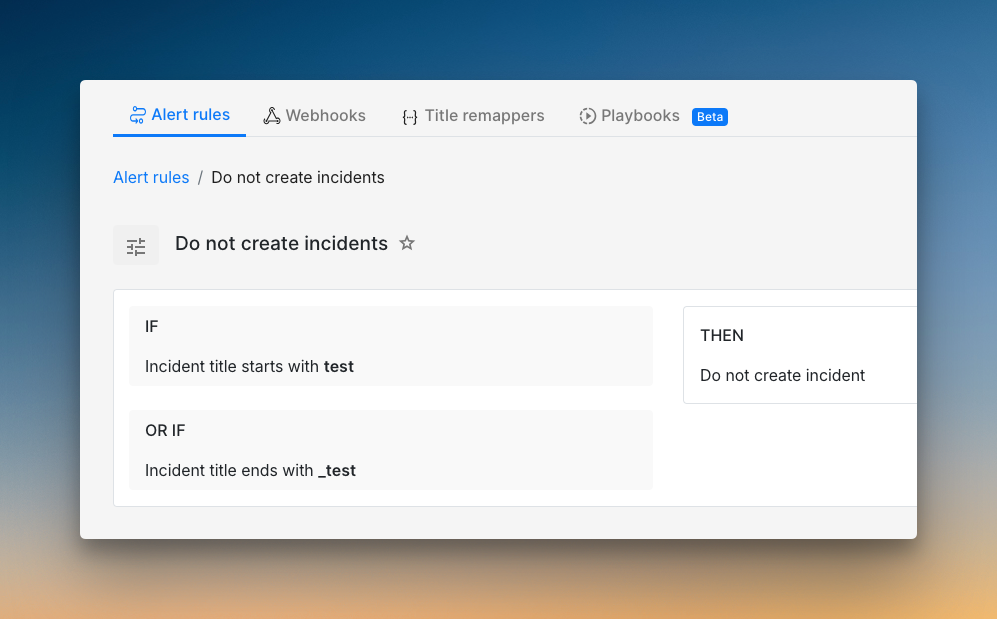Open the Alert rules breadcrumb link

tap(151, 177)
